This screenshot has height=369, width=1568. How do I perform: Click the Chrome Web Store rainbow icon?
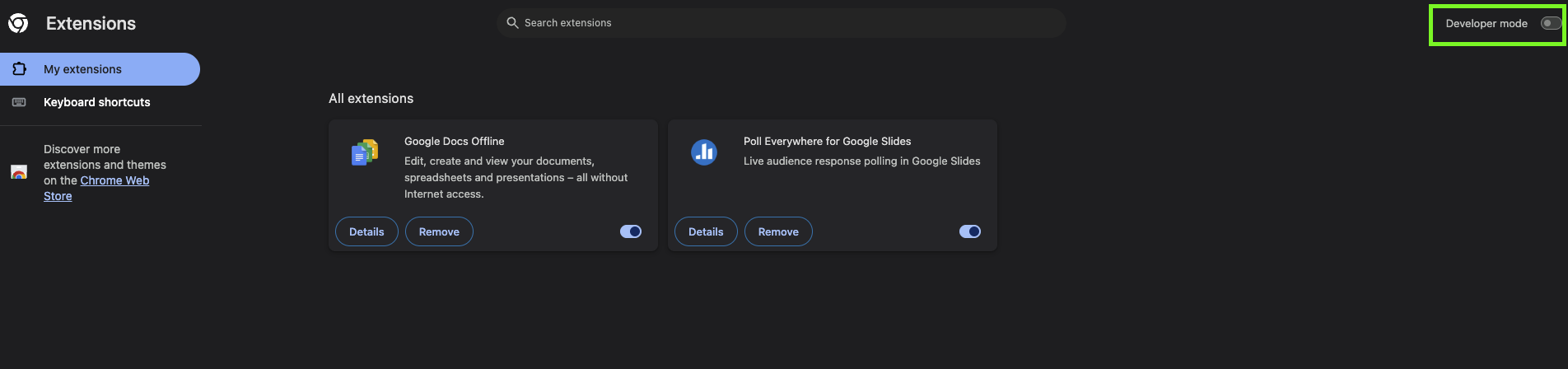(19, 172)
